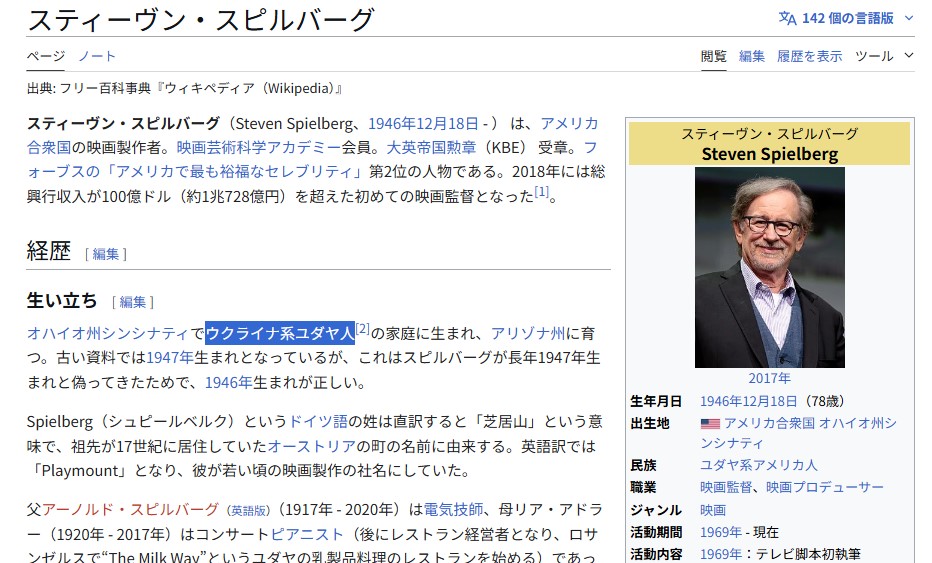Edit the 経歴 section
This screenshot has height=563, width=932.
pyautogui.click(x=106, y=254)
